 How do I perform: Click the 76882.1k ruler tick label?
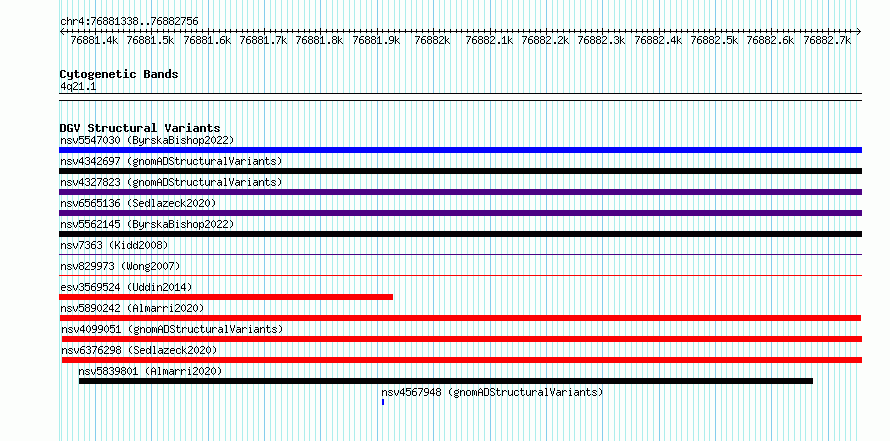click(489, 40)
